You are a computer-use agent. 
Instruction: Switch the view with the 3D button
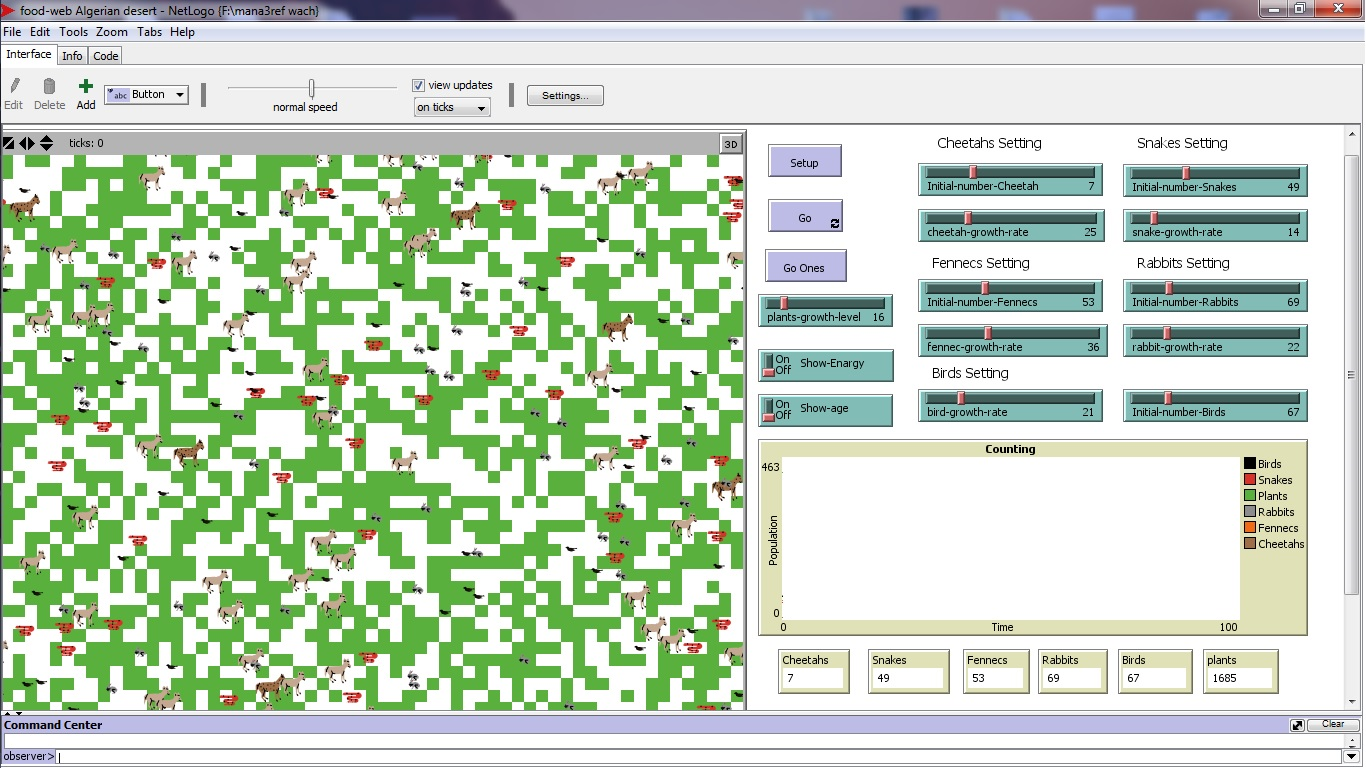tap(731, 144)
